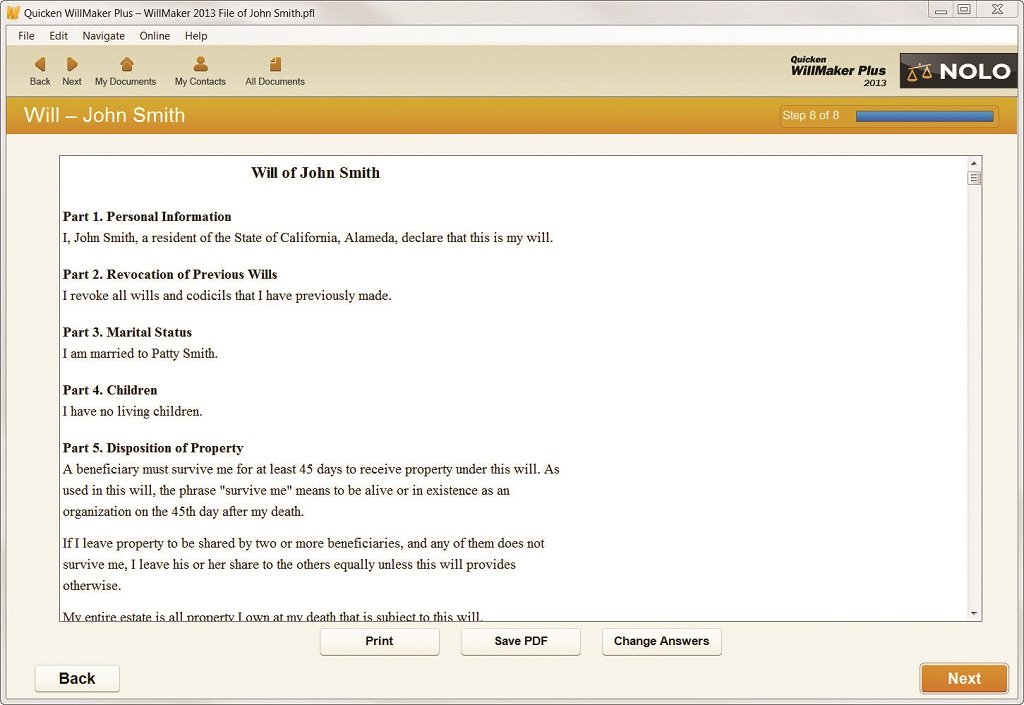This screenshot has width=1024, height=705.
Task: Click the WillMaker app icon in title bar
Action: (13, 12)
